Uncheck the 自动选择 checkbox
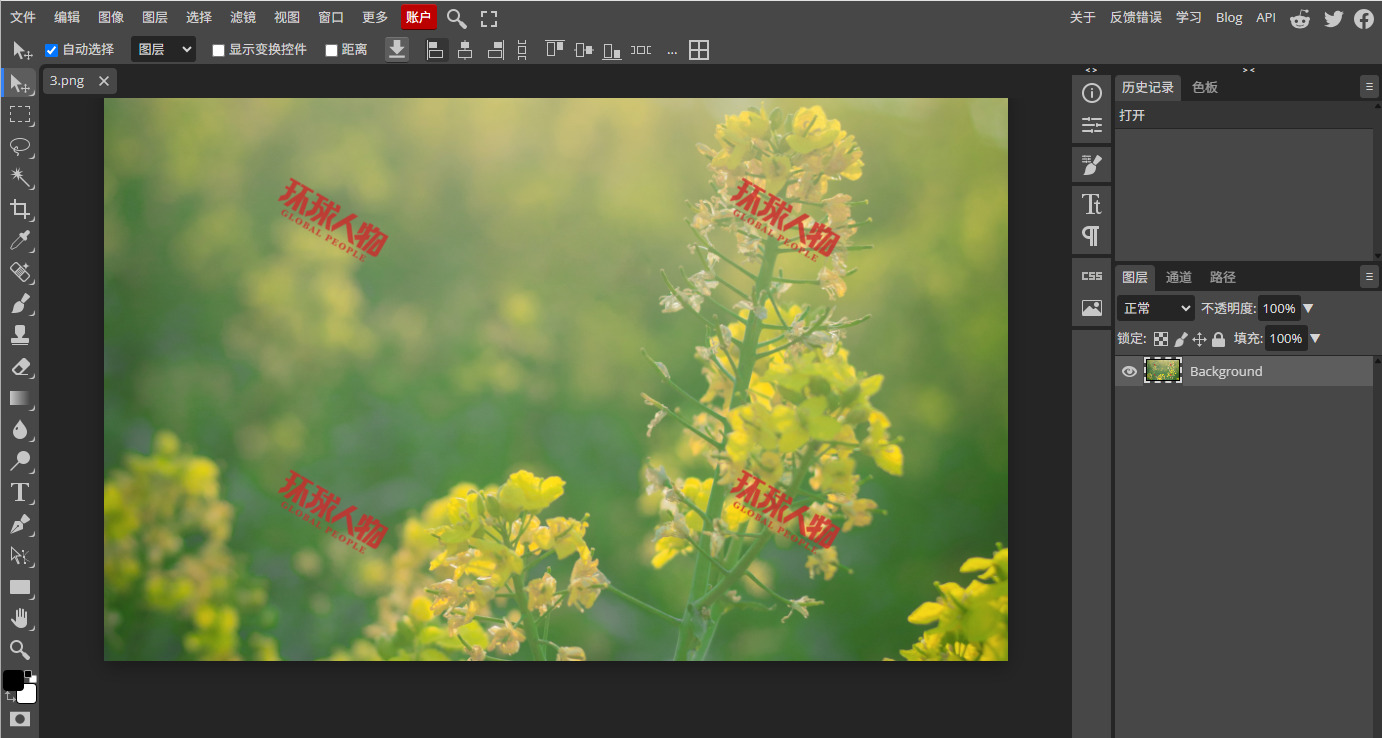 coord(52,50)
